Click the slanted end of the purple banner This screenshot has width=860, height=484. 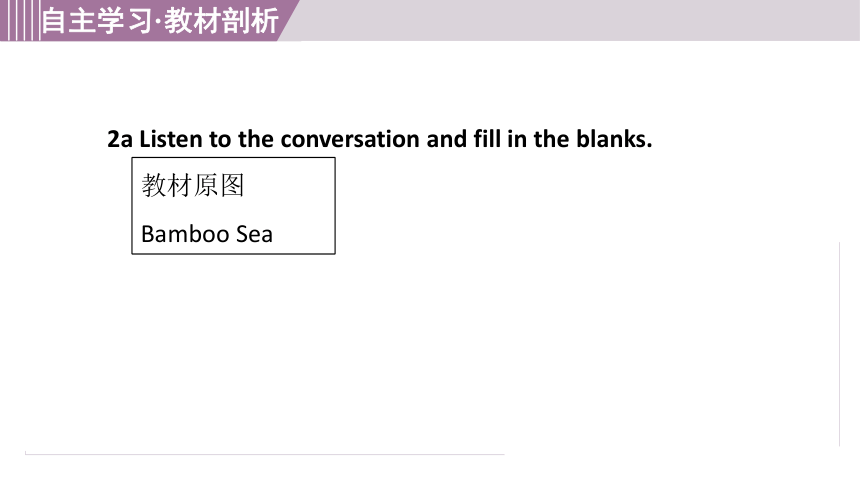tap(289, 20)
